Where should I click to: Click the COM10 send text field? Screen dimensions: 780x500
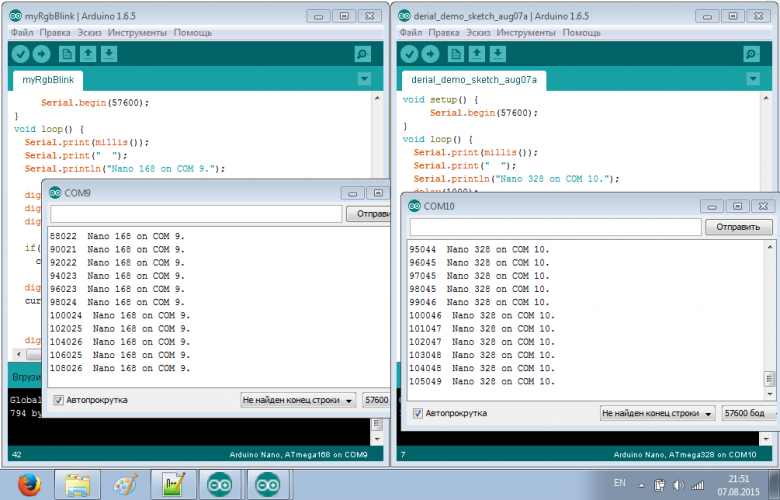click(555, 227)
